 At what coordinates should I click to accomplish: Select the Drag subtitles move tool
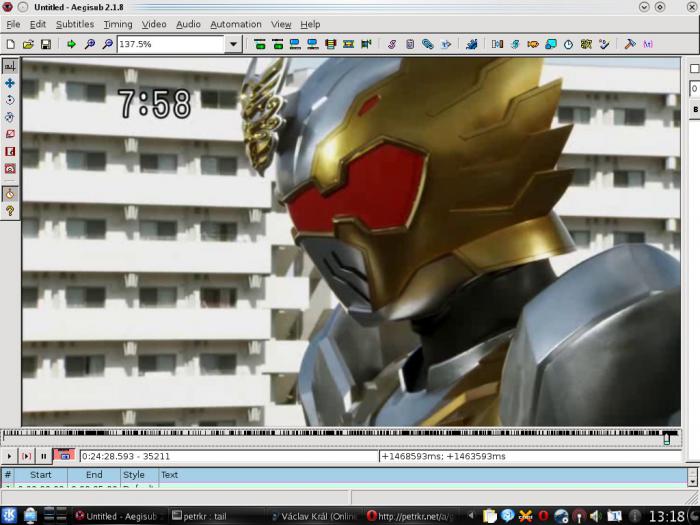click(x=10, y=83)
